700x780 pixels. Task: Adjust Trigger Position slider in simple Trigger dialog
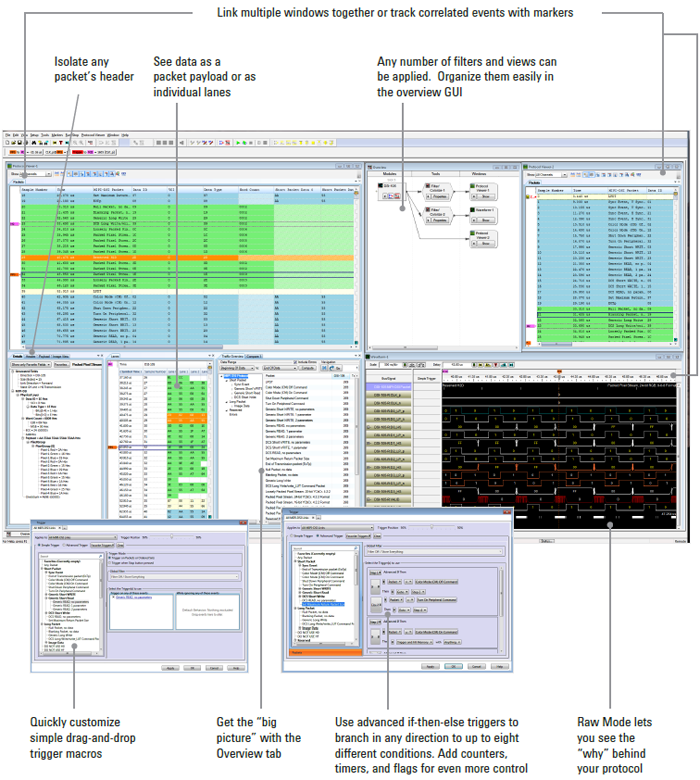[172, 537]
